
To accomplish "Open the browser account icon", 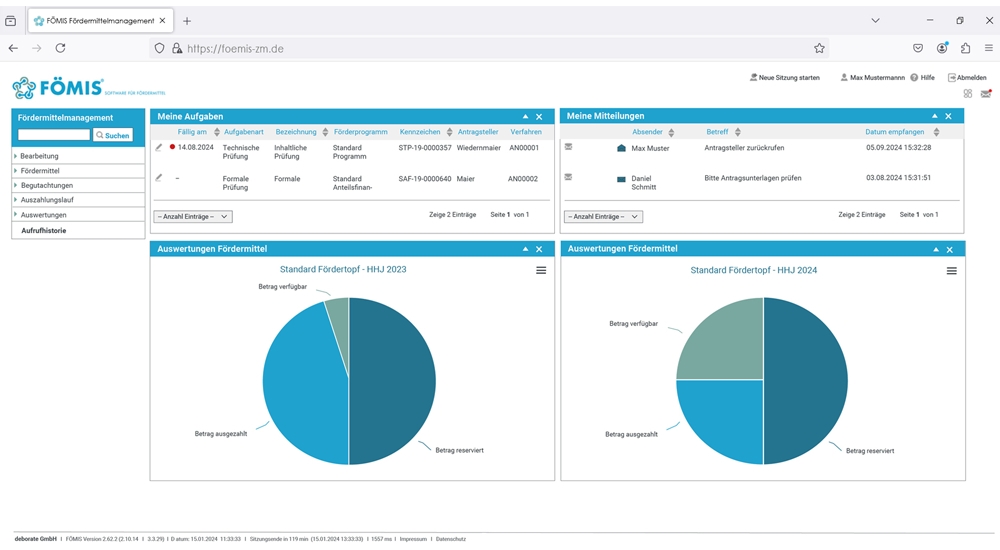I will [x=942, y=48].
